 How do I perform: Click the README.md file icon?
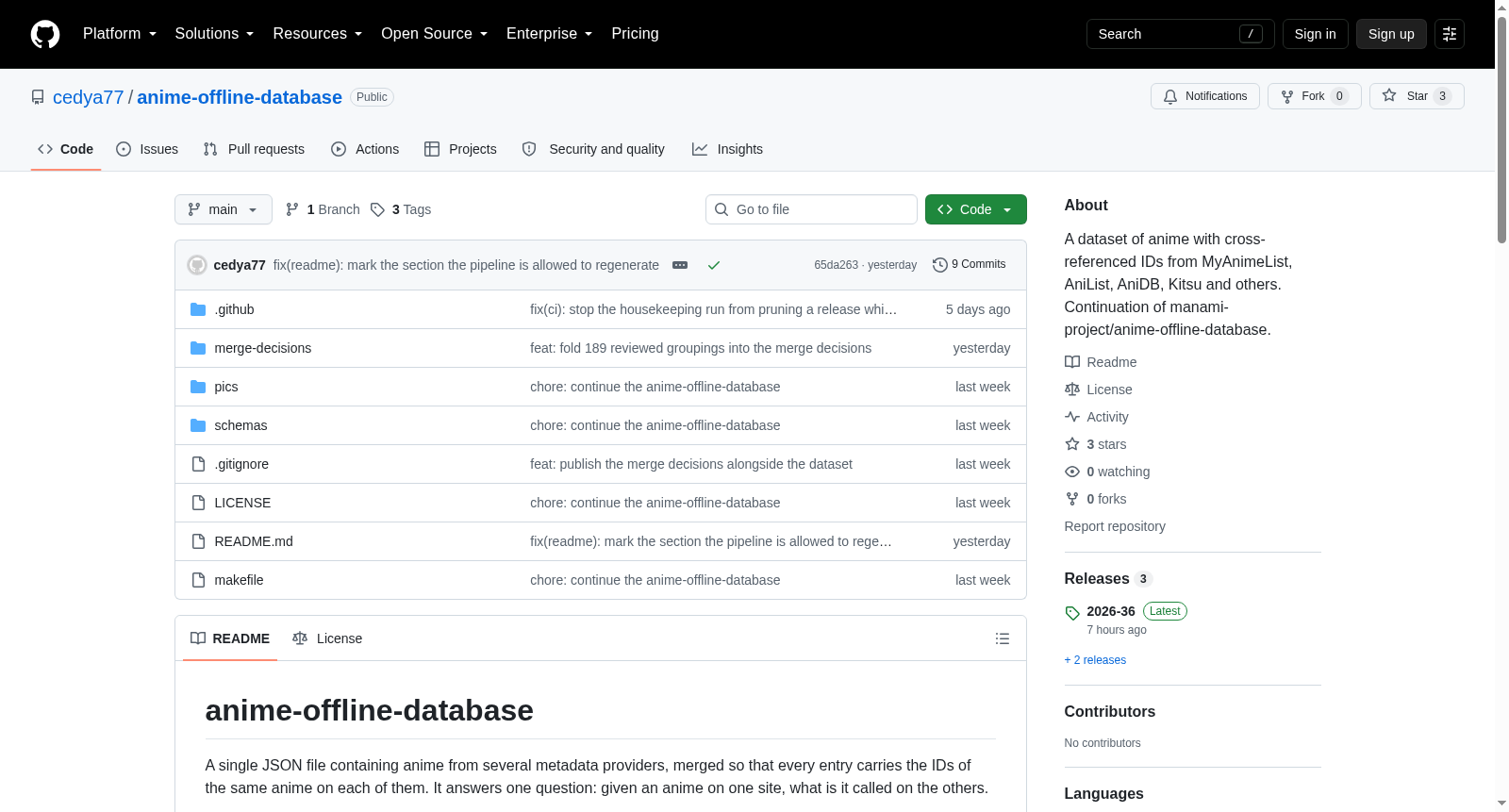[x=198, y=541]
